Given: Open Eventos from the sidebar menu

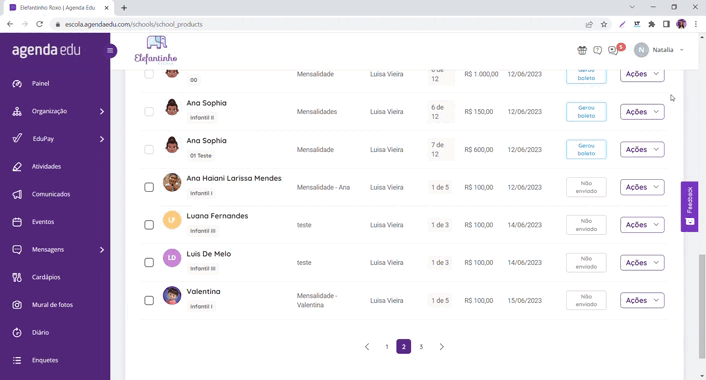Looking at the screenshot, I should pyautogui.click(x=43, y=222).
